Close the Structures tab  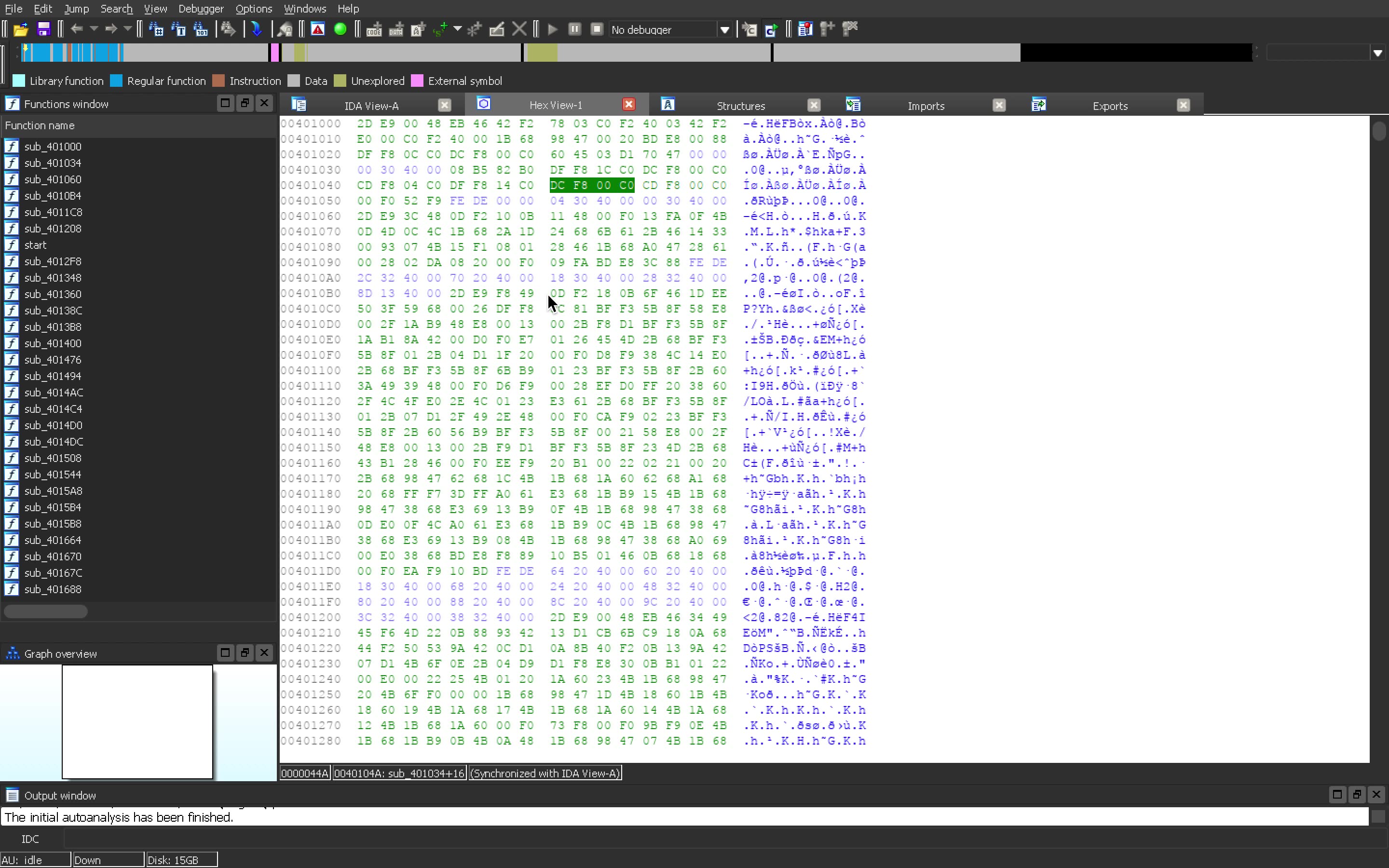click(813, 105)
